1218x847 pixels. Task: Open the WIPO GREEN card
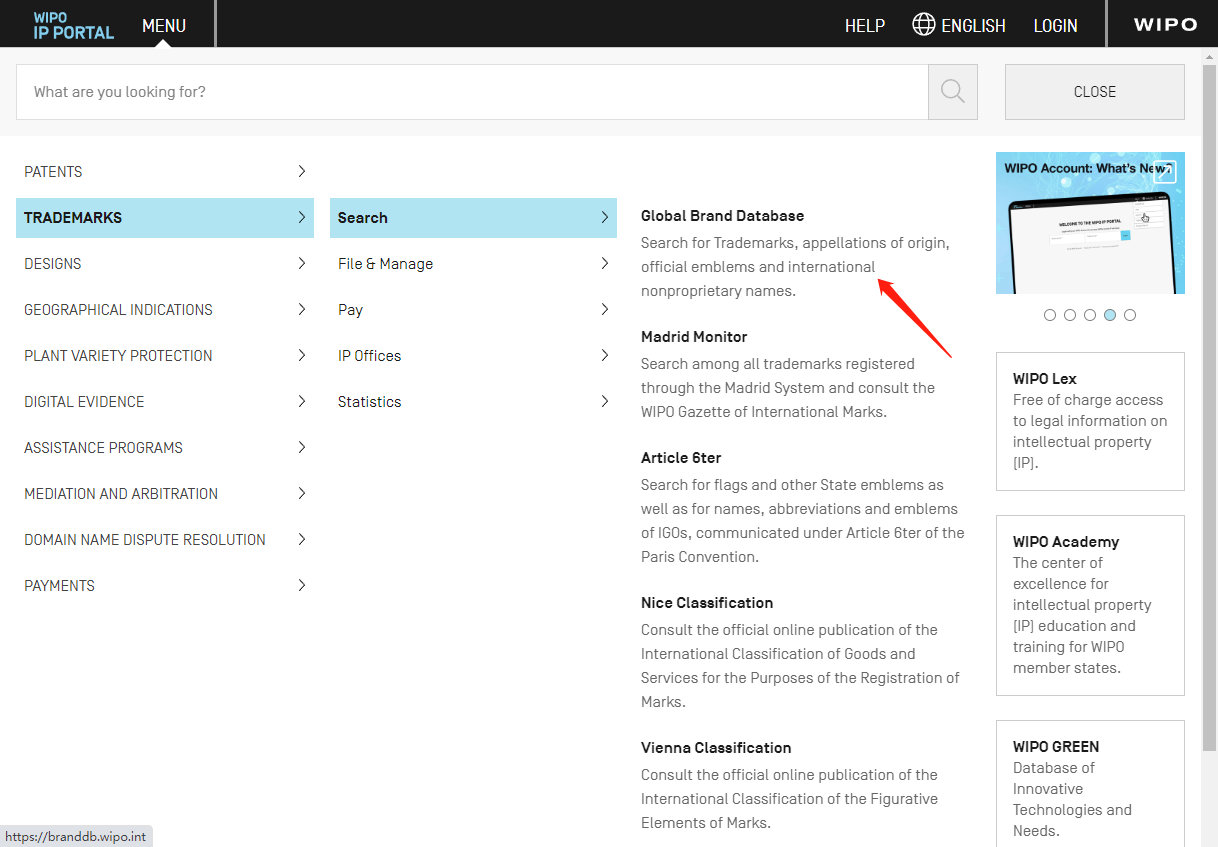pos(1090,784)
